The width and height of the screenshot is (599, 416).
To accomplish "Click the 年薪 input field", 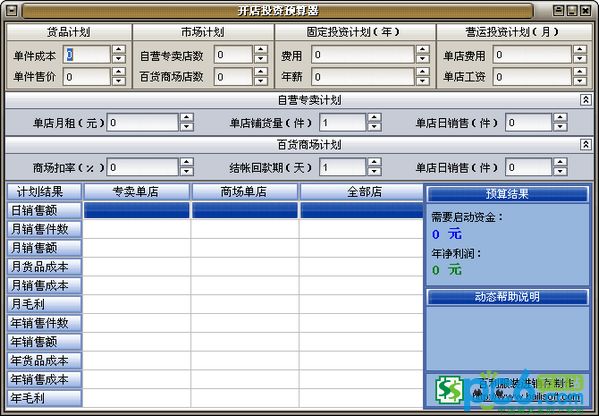I will coord(363,77).
